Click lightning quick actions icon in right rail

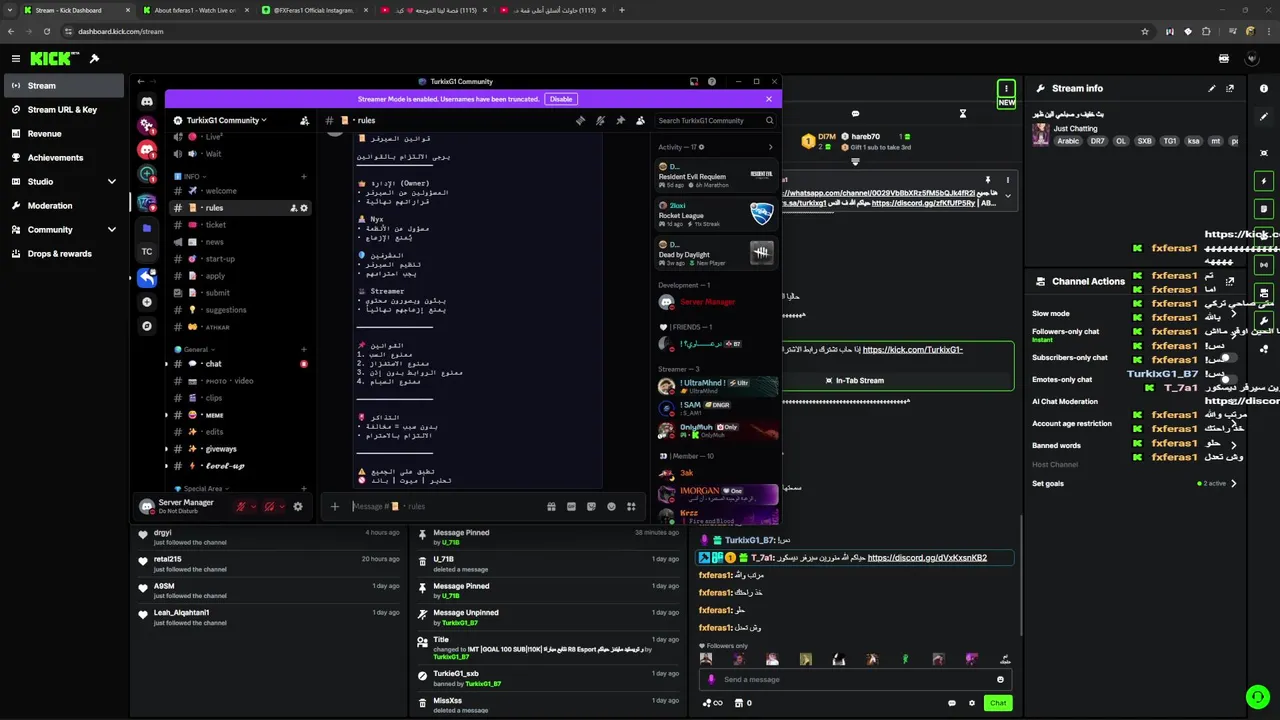pyautogui.click(x=1264, y=181)
